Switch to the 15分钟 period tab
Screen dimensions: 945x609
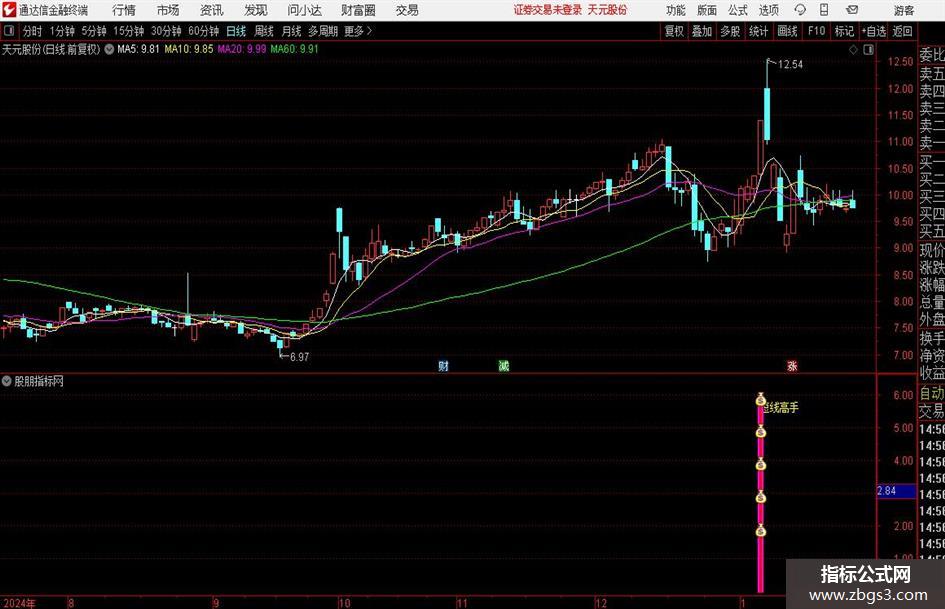(128, 31)
